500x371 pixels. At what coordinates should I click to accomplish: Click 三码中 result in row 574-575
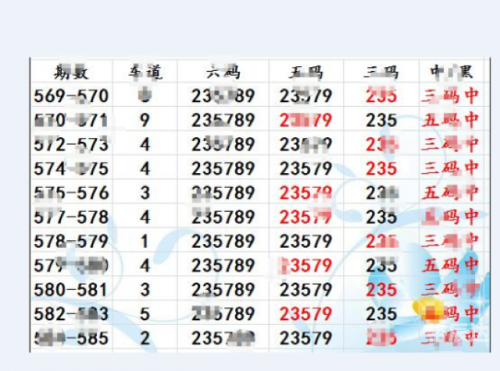(450, 168)
